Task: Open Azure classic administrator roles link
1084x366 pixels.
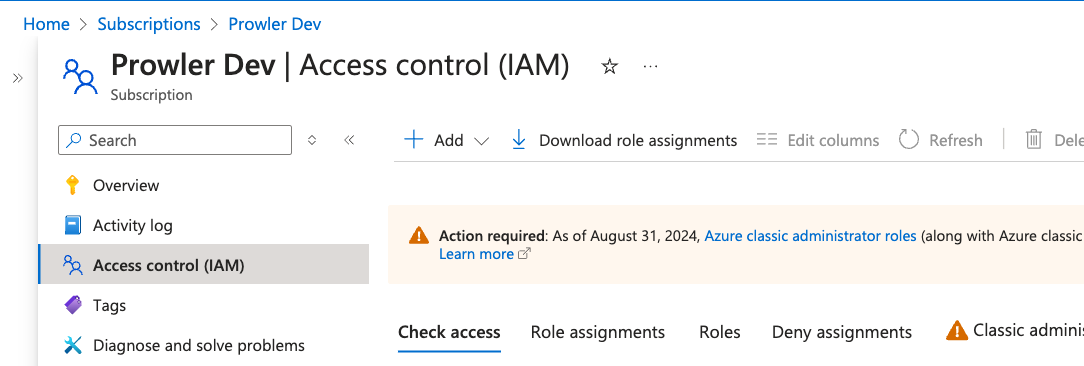Action: pyautogui.click(x=810, y=236)
